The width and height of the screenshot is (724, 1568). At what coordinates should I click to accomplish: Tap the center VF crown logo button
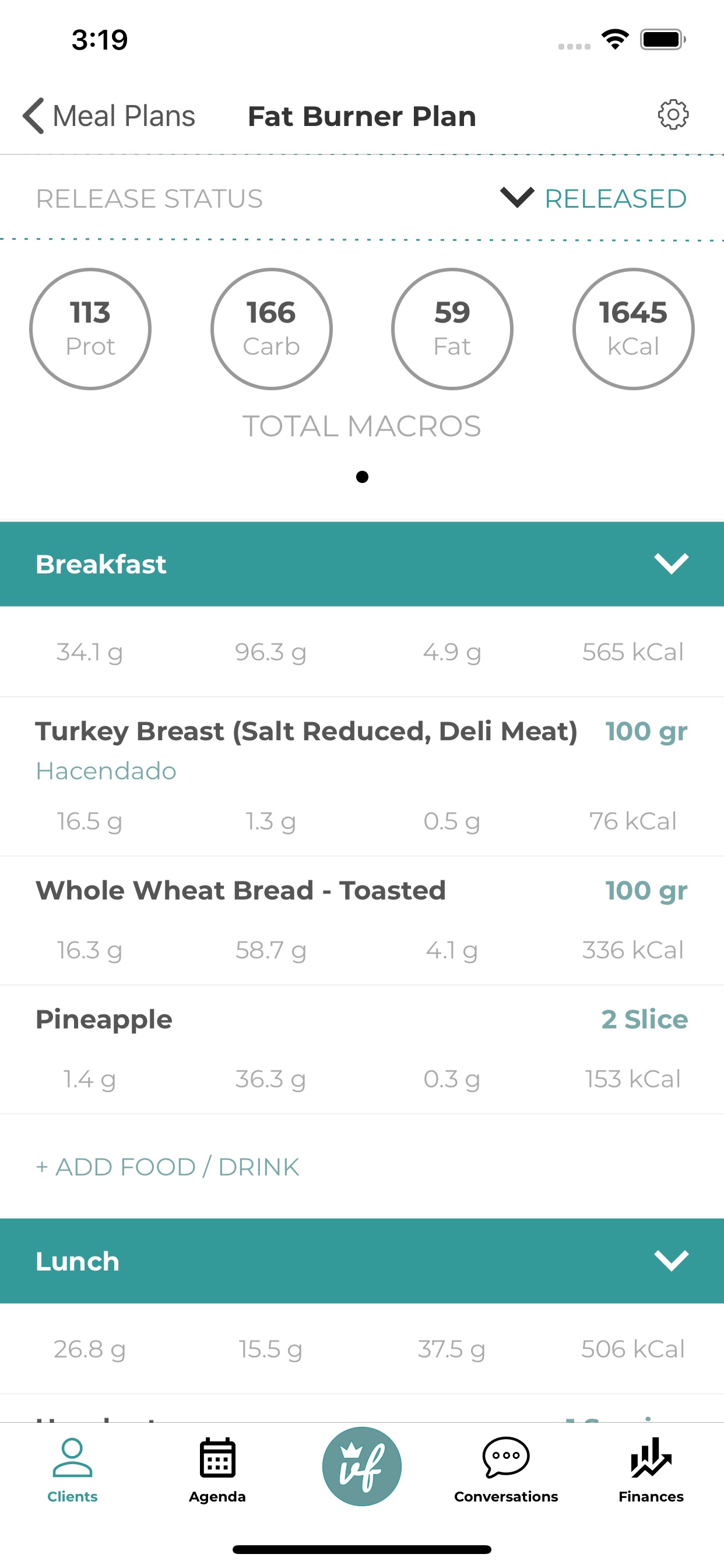tap(362, 1466)
